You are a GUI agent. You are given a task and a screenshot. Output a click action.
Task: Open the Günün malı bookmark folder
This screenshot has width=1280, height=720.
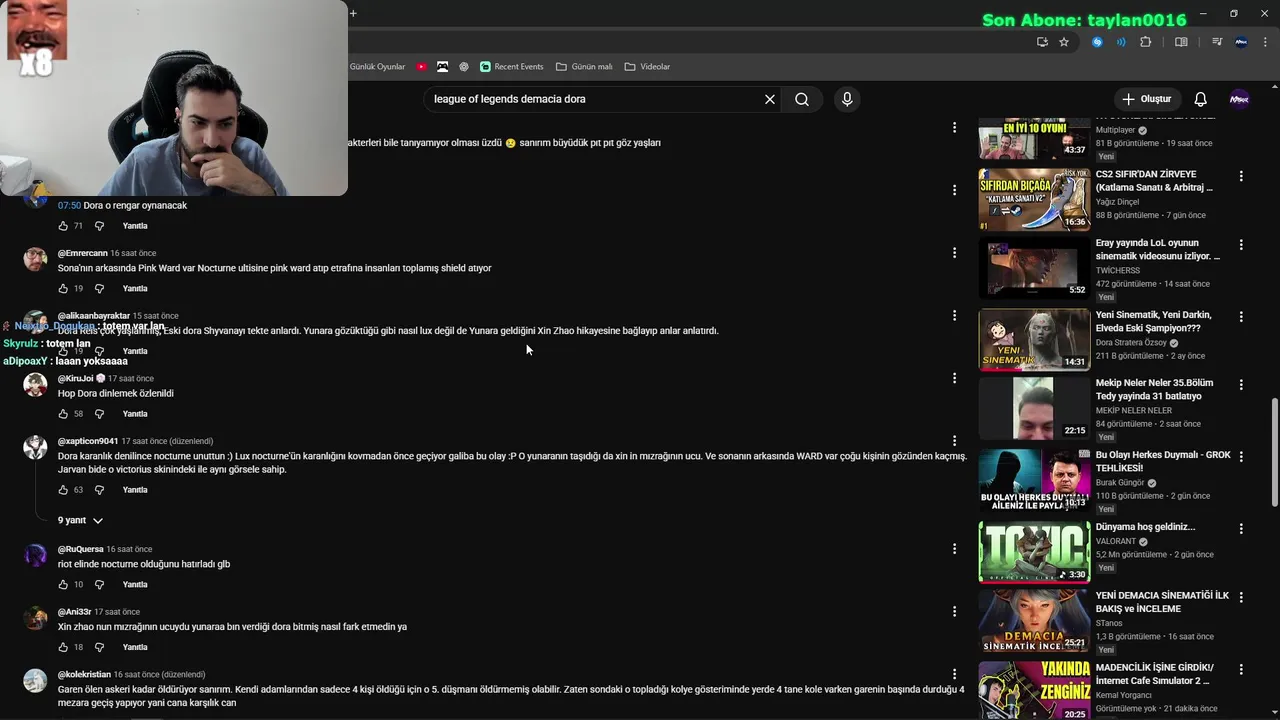(584, 67)
